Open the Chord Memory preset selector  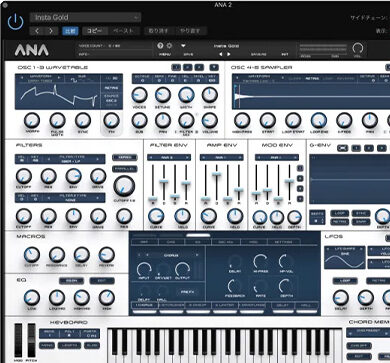click(368, 332)
